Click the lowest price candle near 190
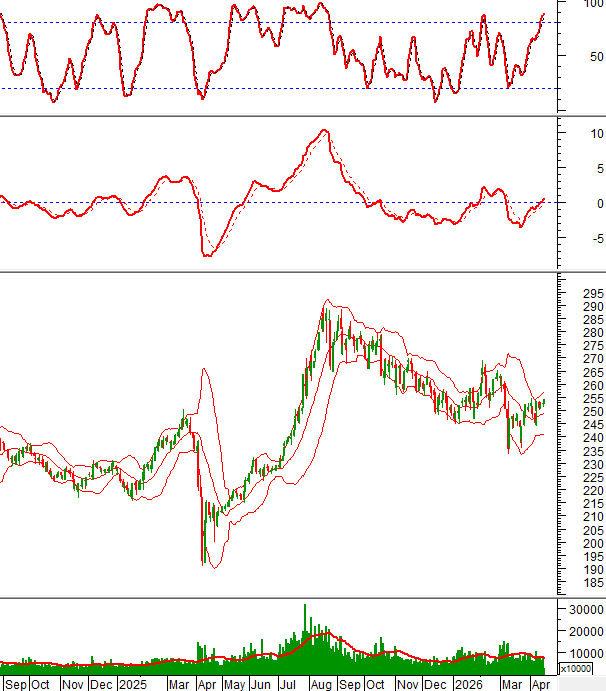This screenshot has height=691, width=606. pyautogui.click(x=204, y=560)
